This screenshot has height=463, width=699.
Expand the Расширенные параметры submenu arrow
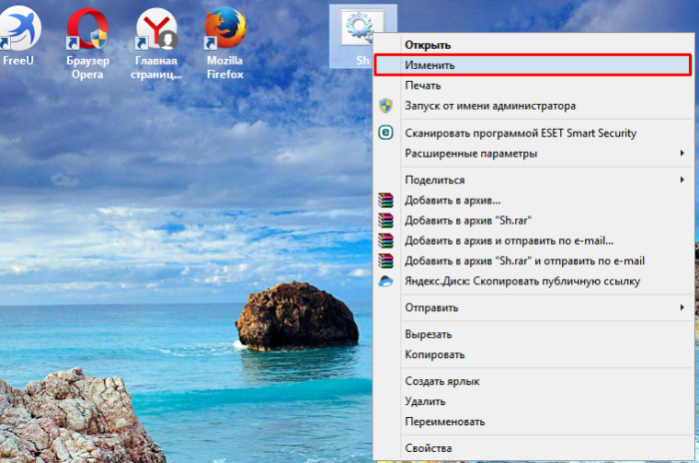click(x=682, y=153)
